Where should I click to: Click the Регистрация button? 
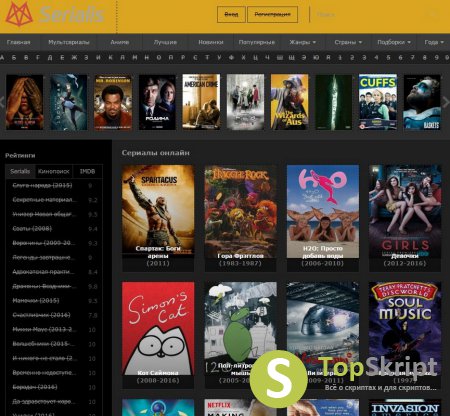click(x=272, y=14)
